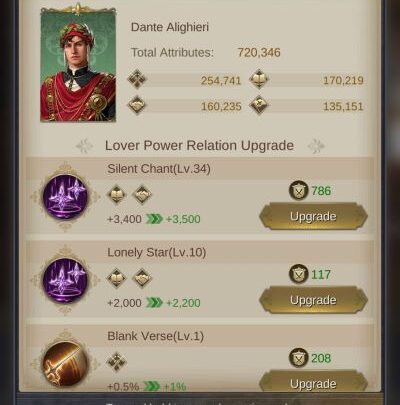Tap Dante Alighieri's portrait card
Screen dimensions: 400x405
(x=78, y=67)
